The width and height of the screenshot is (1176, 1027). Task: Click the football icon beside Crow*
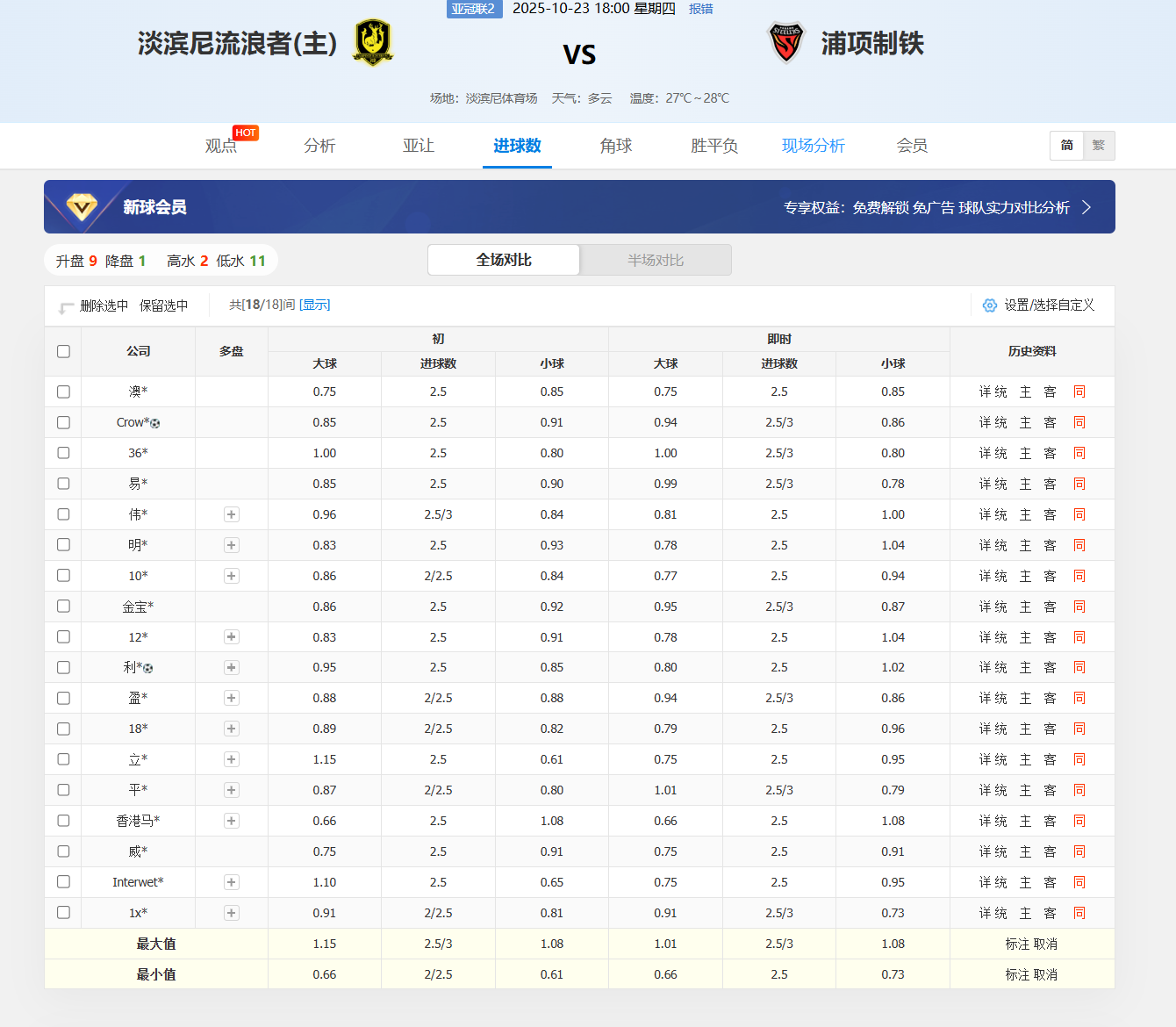(155, 423)
